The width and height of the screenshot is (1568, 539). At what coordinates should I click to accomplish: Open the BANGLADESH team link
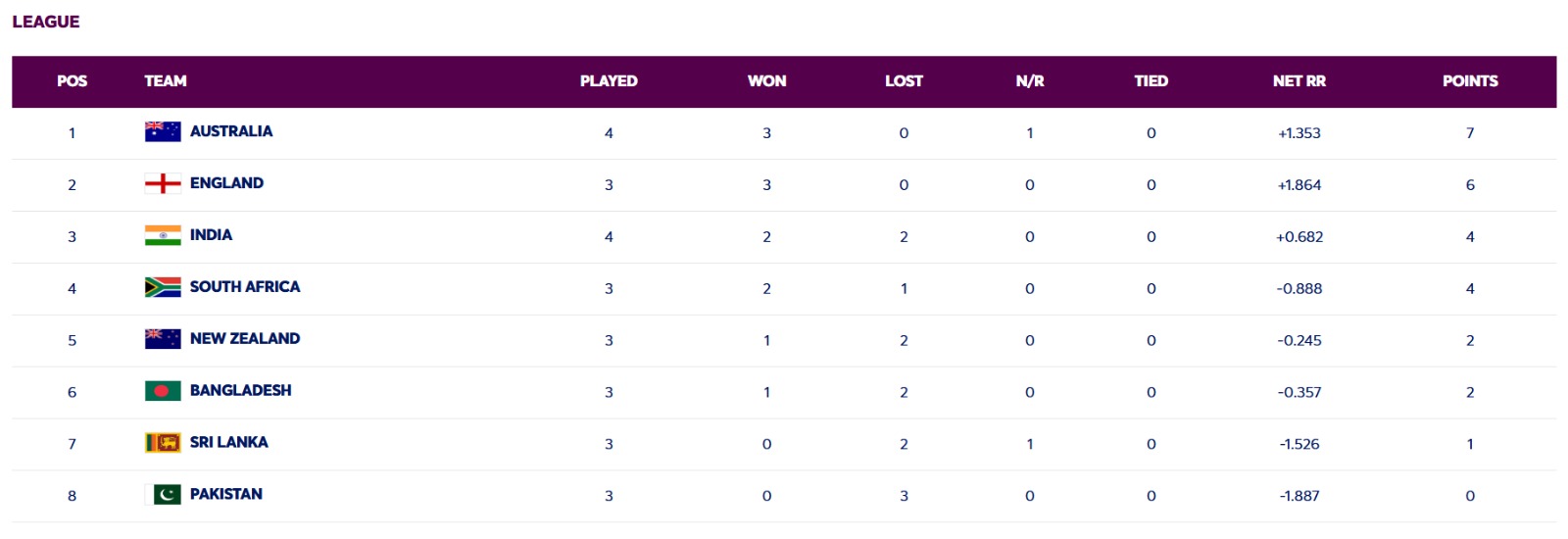[x=240, y=391]
